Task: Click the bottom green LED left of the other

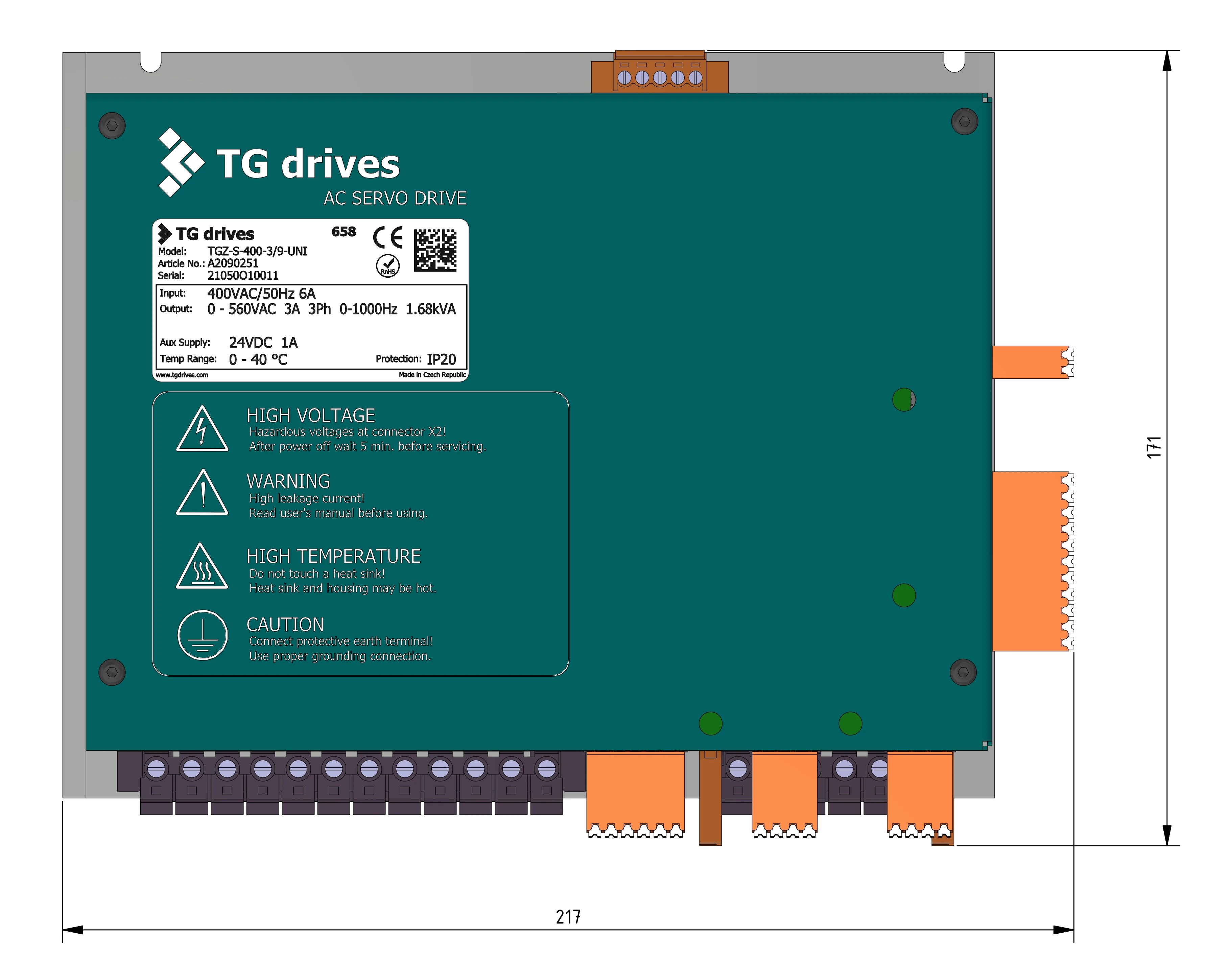Action: [x=710, y=723]
